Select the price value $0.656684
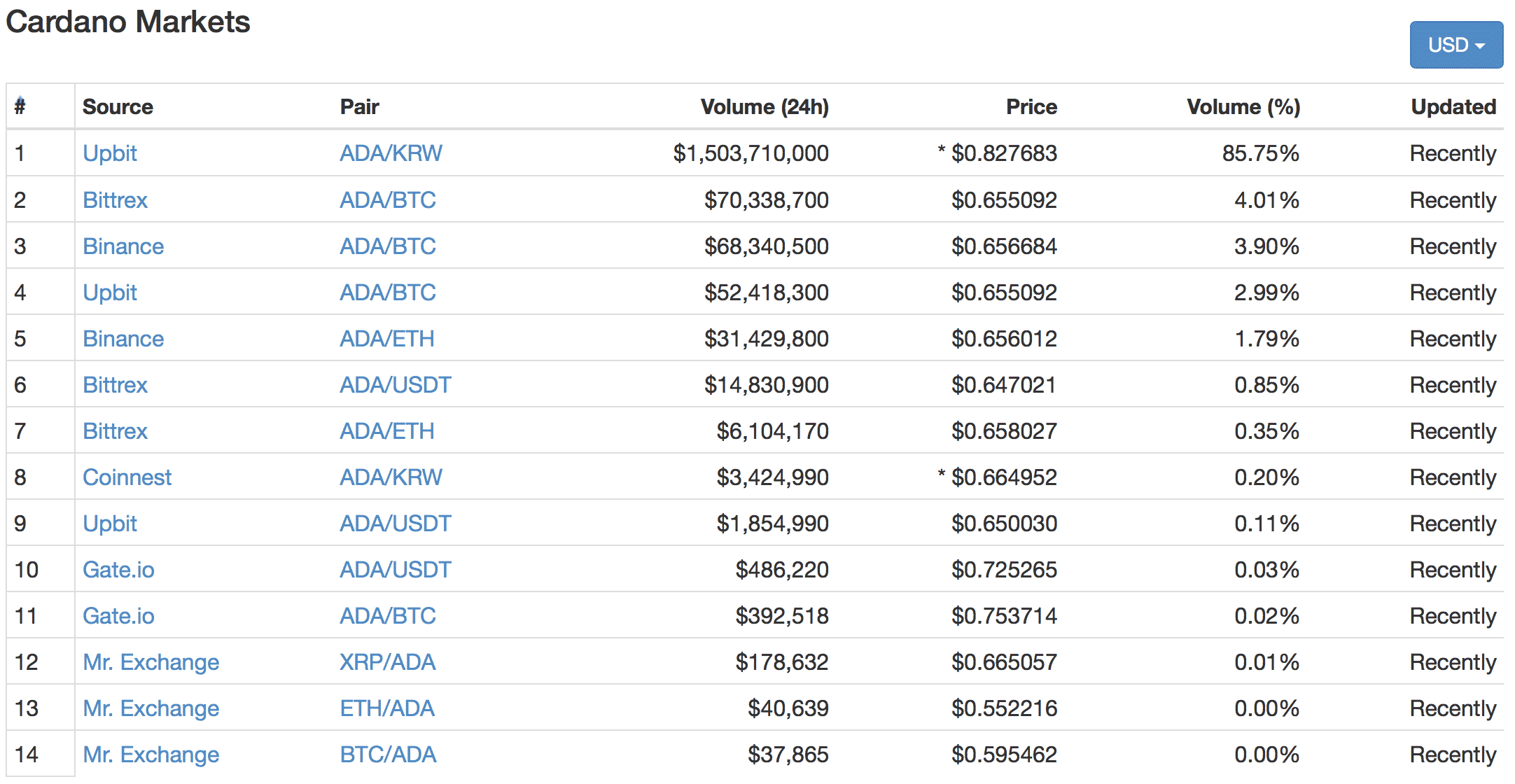1515x784 pixels. point(1004,246)
